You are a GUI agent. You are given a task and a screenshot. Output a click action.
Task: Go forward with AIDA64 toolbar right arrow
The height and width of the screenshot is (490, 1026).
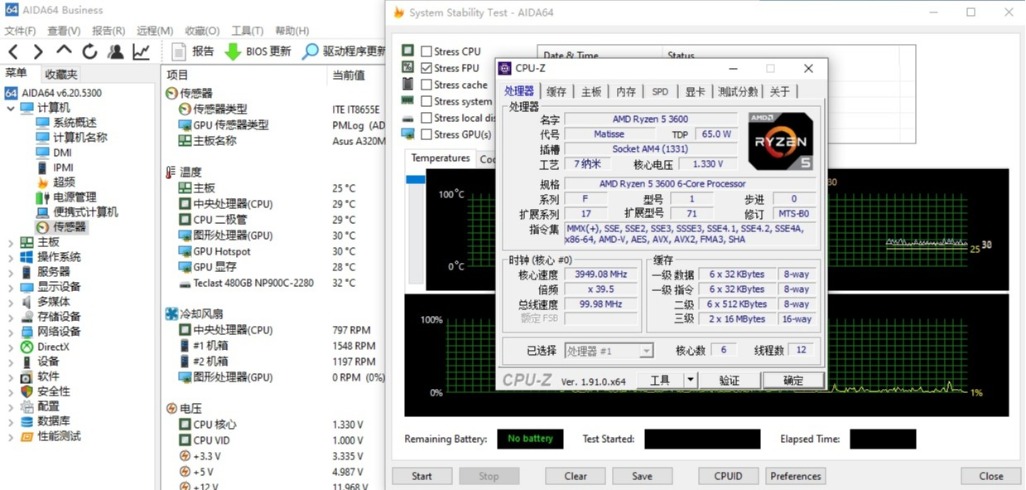pyautogui.click(x=38, y=51)
